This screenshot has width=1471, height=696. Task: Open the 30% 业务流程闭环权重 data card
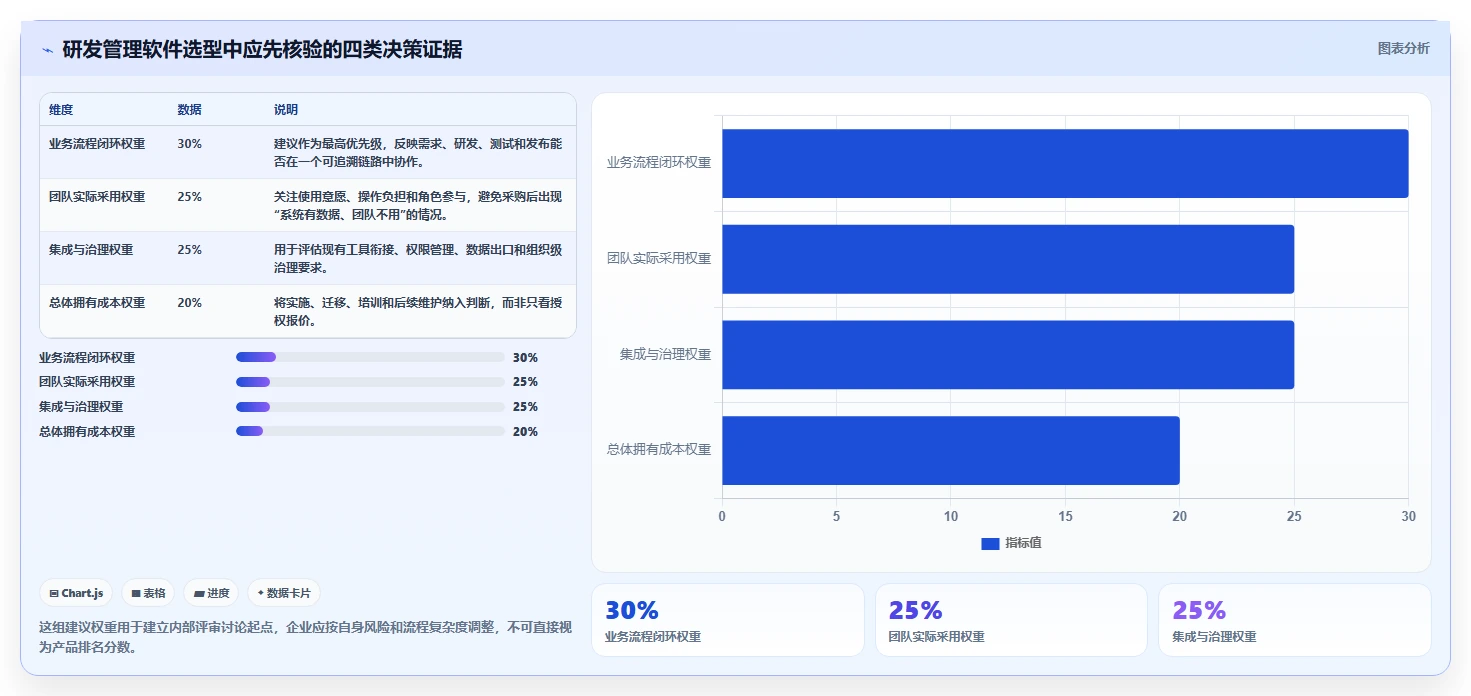[728, 620]
